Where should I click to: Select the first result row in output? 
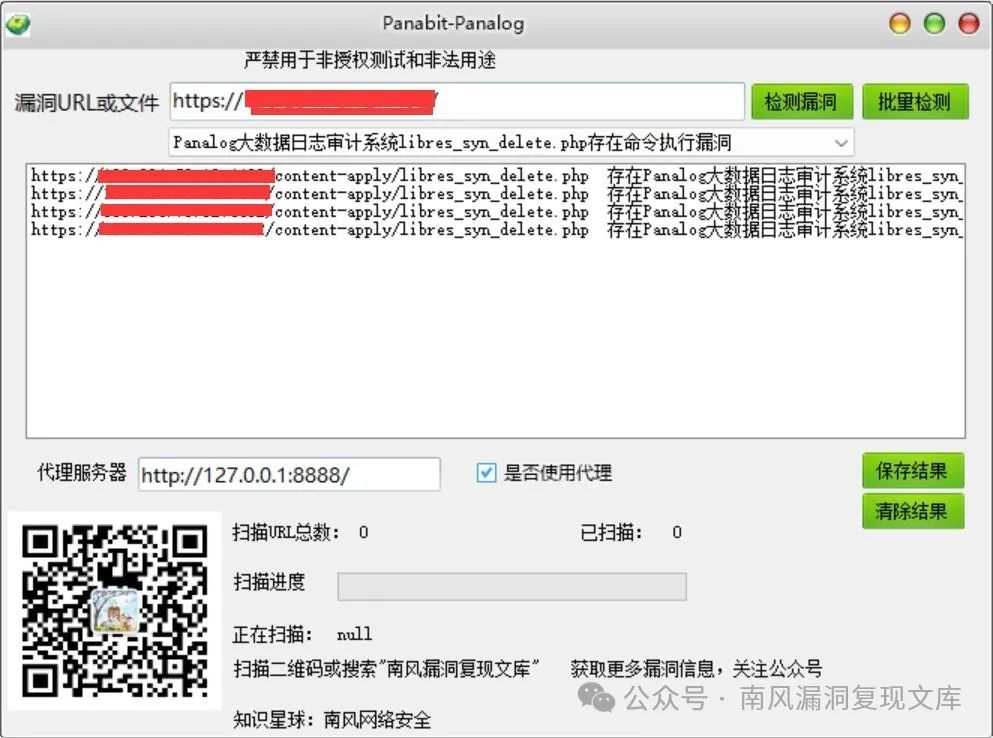(x=496, y=176)
